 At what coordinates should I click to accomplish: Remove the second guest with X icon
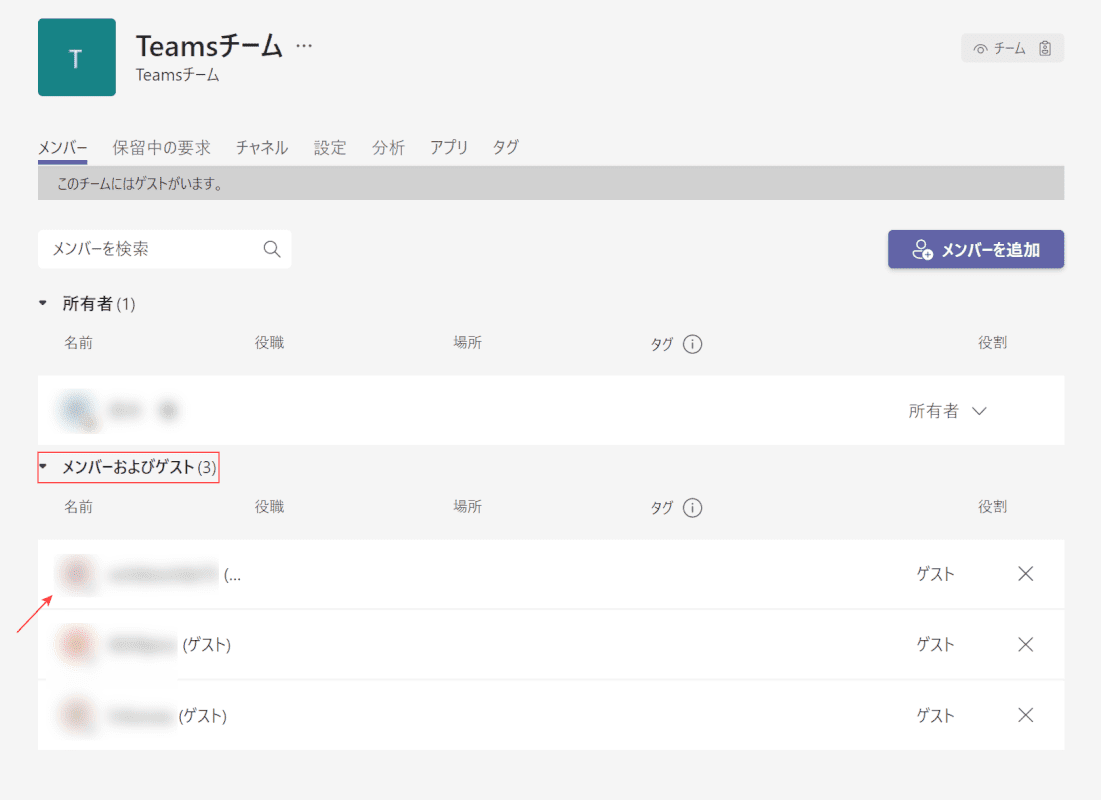(x=1025, y=644)
